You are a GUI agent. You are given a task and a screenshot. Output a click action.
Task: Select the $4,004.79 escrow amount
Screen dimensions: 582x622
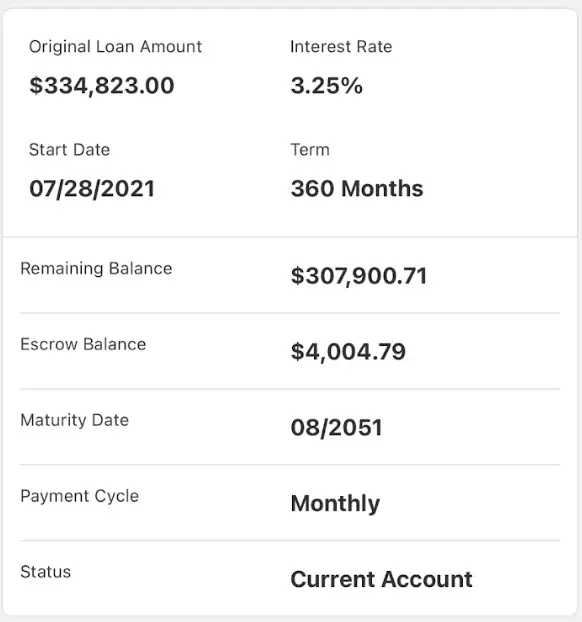point(348,351)
